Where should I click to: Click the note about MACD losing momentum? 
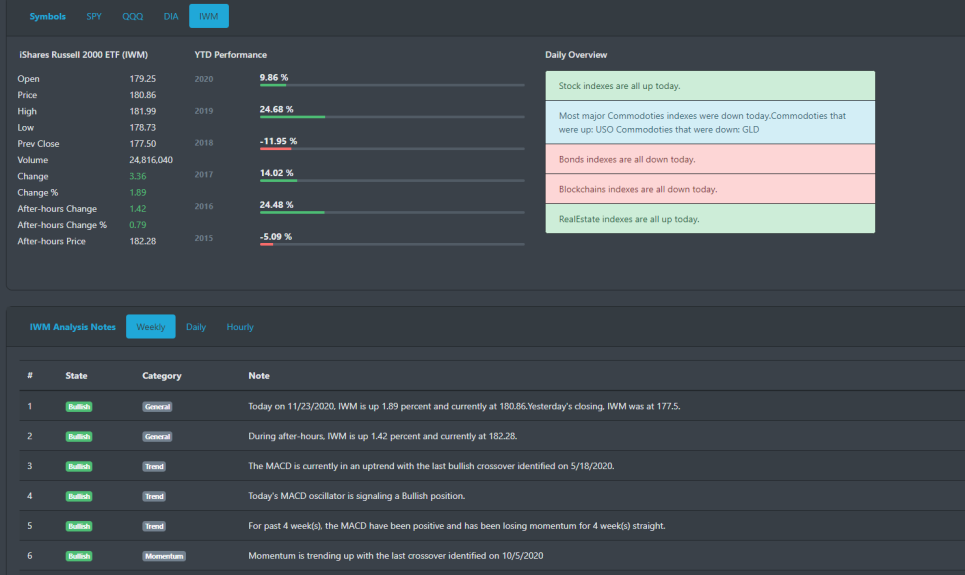457,526
